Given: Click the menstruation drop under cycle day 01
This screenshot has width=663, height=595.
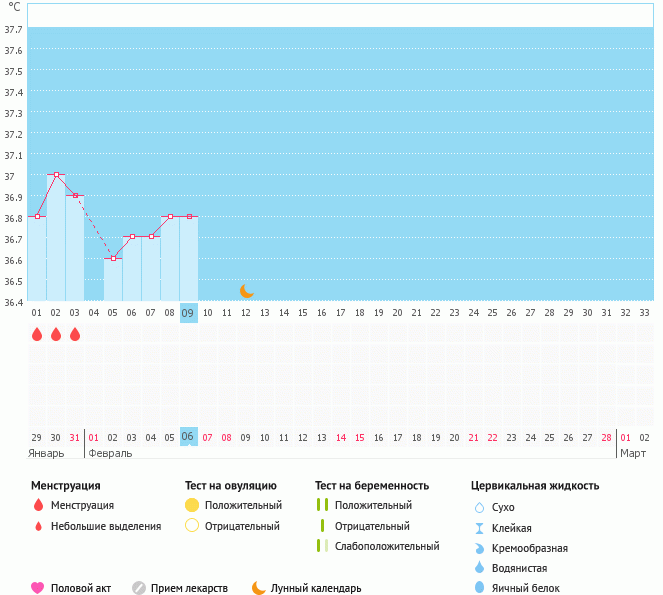Looking at the screenshot, I should pyautogui.click(x=37, y=334).
